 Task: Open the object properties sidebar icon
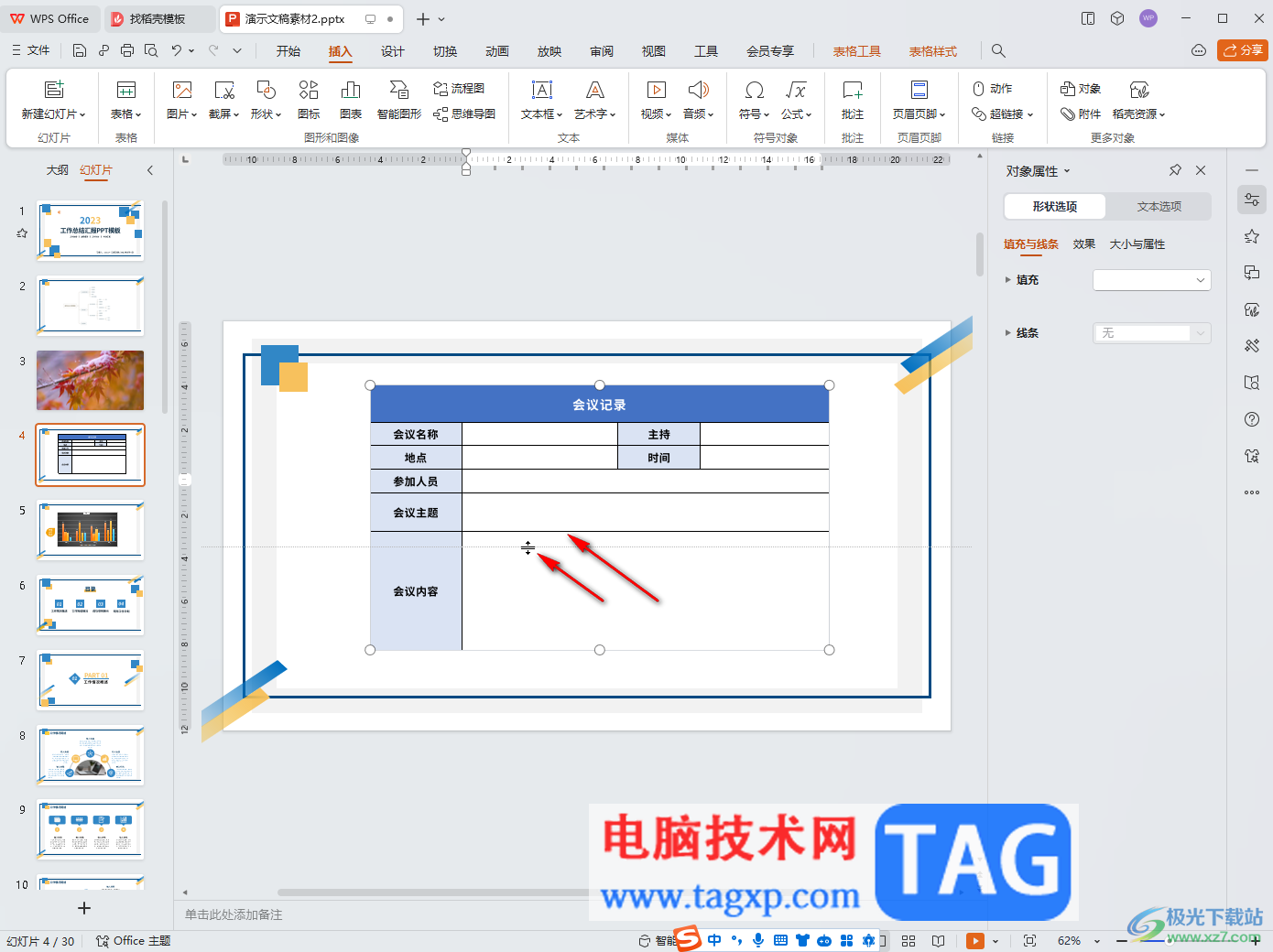click(x=1252, y=200)
